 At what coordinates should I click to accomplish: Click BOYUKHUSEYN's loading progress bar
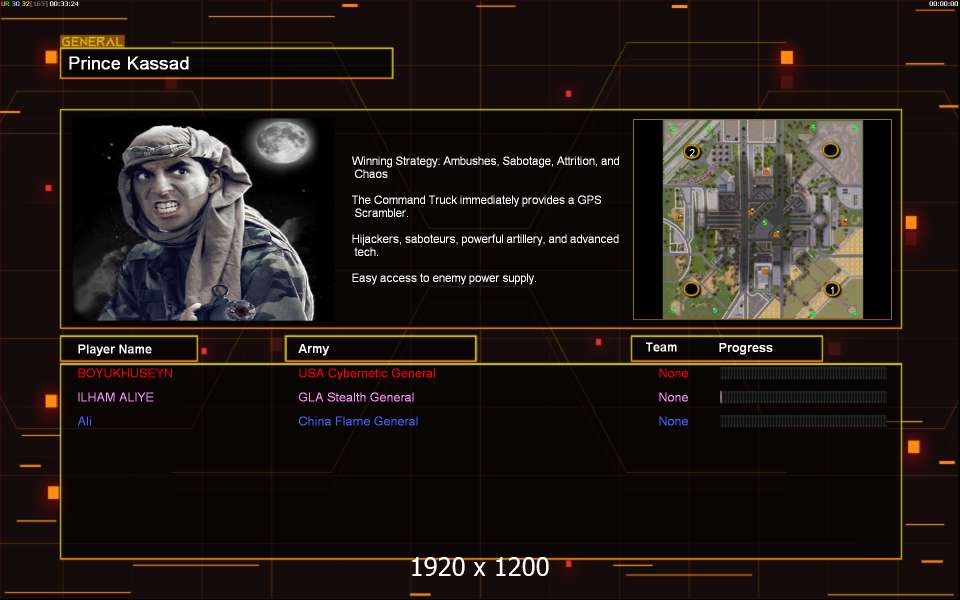tap(803, 373)
